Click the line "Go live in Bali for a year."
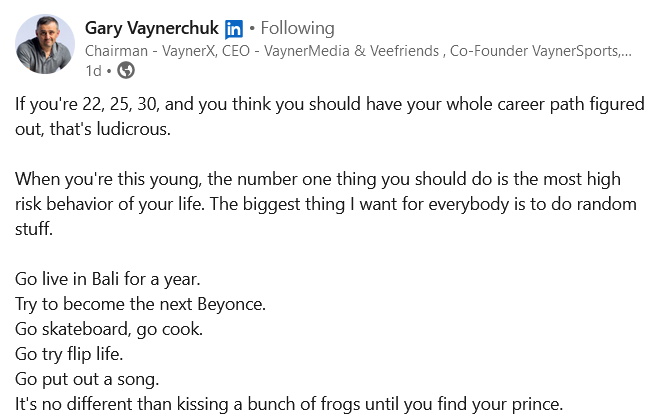This screenshot has height=418, width=663. point(108,279)
